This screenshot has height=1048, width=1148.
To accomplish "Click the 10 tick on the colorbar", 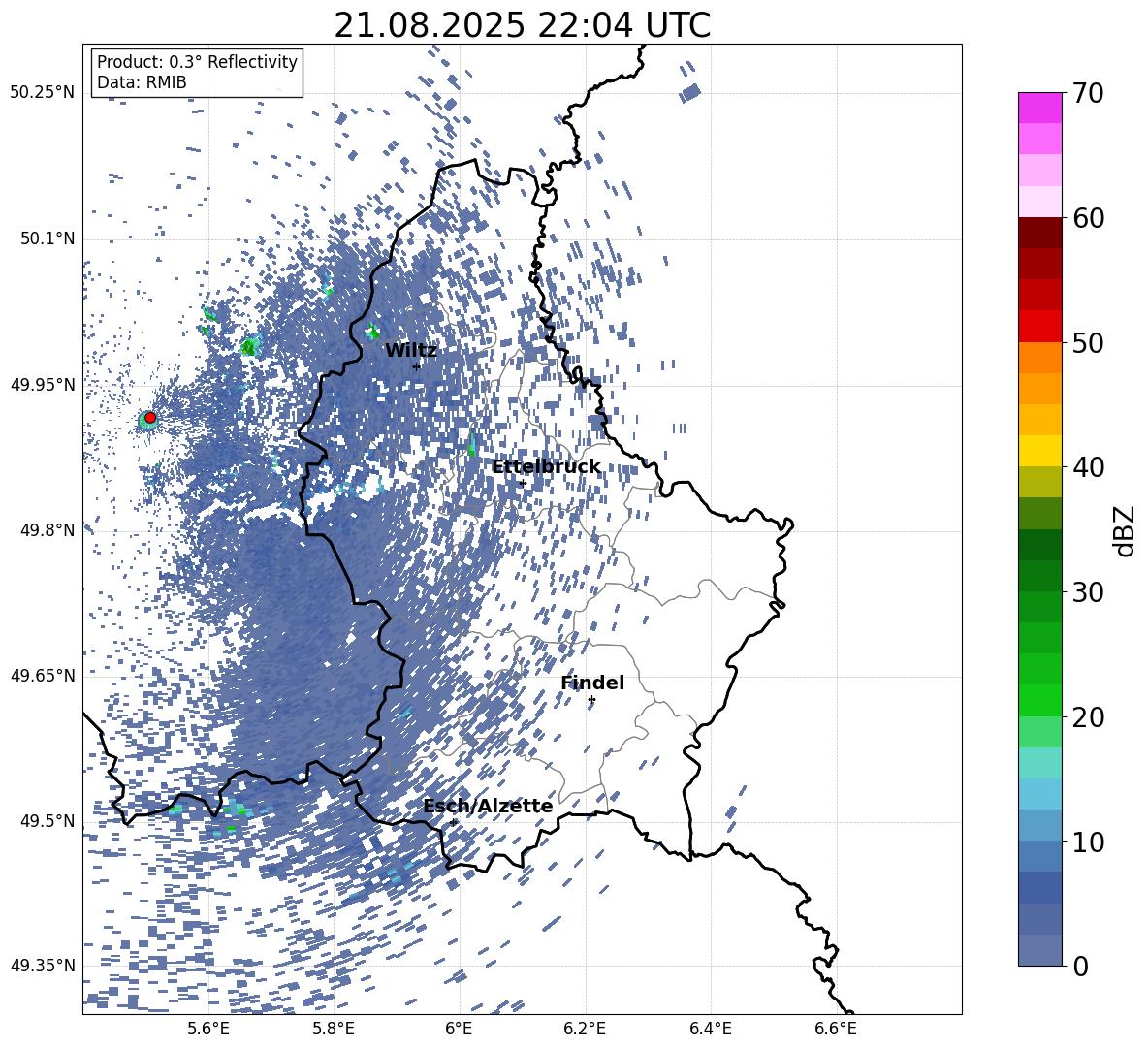I will tap(1088, 842).
